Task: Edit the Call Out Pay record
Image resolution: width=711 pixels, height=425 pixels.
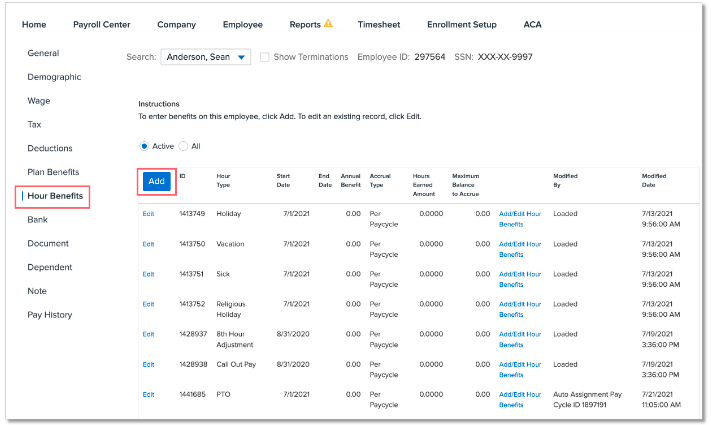Action: [148, 364]
